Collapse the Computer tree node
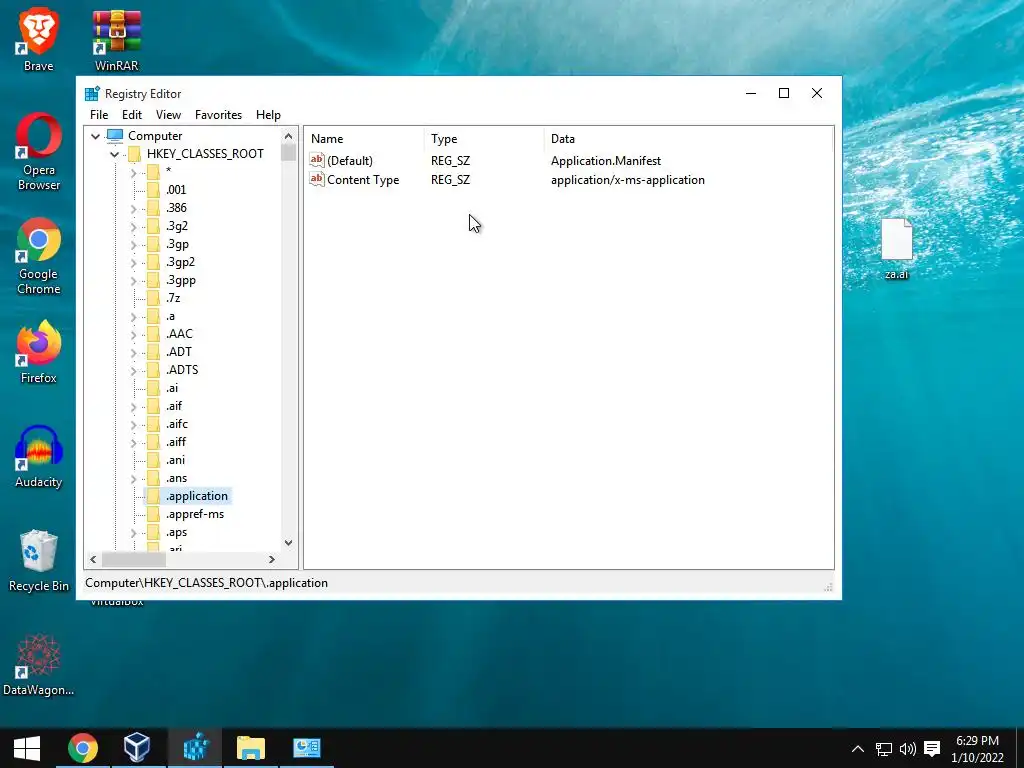 [x=95, y=136]
